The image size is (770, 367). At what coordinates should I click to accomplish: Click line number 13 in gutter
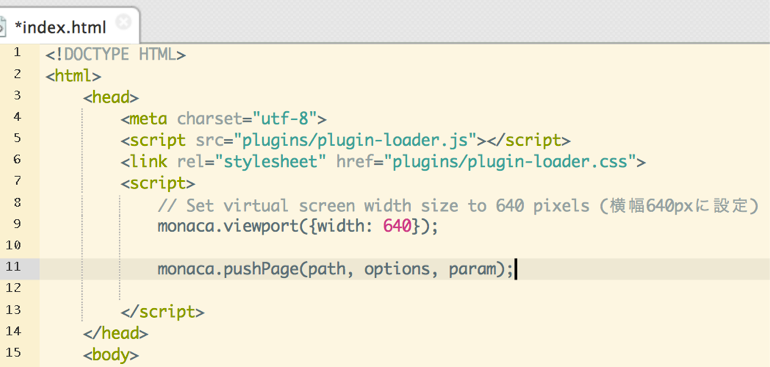point(14,310)
